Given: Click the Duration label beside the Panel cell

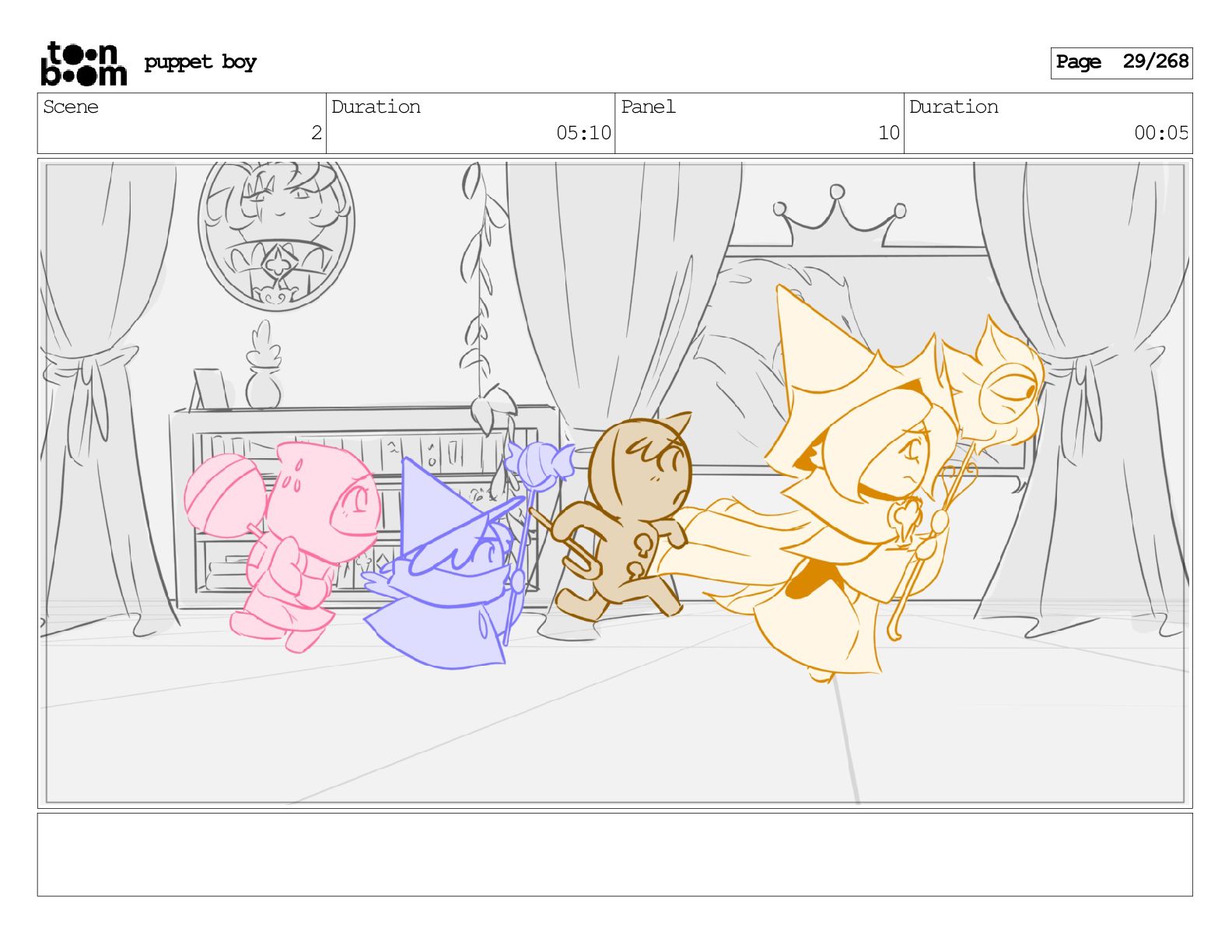Looking at the screenshot, I should [x=954, y=107].
